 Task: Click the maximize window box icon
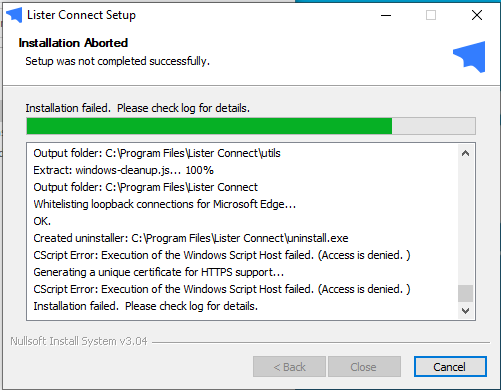(431, 15)
